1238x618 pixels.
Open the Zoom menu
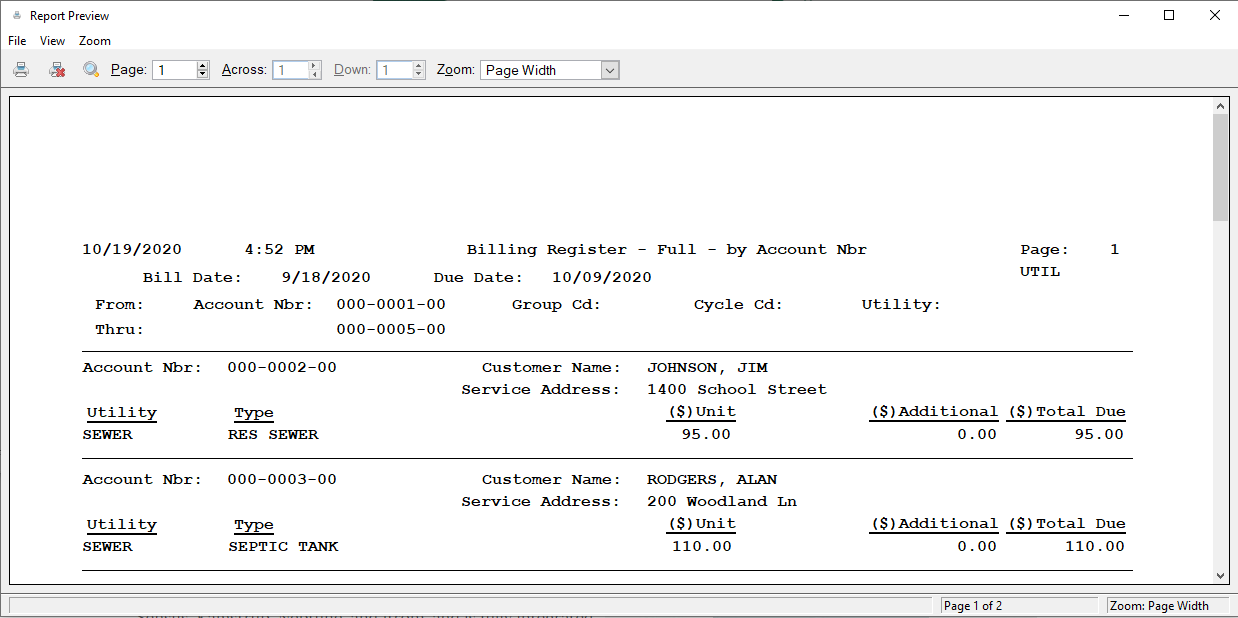(x=95, y=41)
